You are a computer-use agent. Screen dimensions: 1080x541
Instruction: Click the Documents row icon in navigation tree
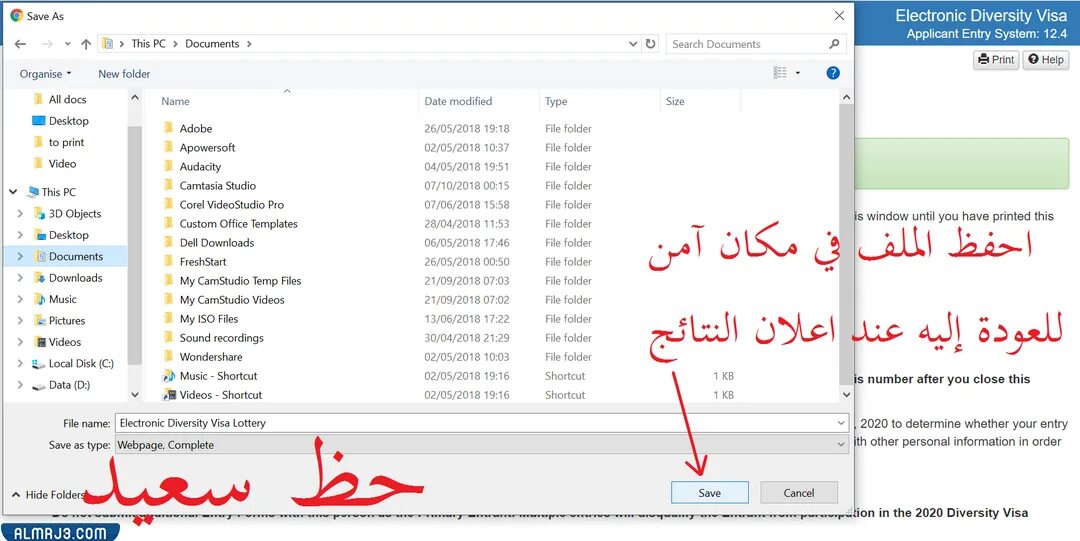click(39, 256)
